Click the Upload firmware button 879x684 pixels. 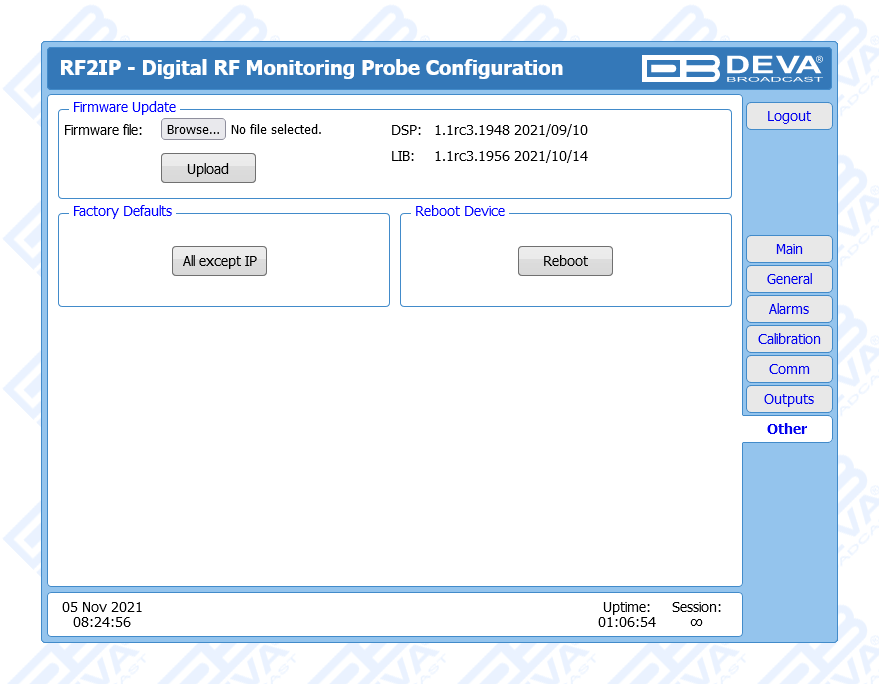pyautogui.click(x=208, y=169)
